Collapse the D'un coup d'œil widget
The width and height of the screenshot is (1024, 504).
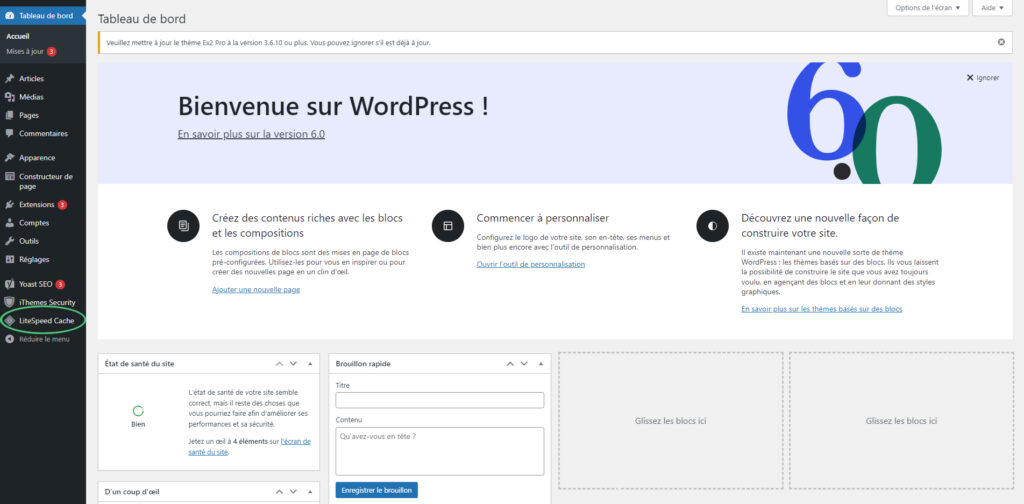310,492
